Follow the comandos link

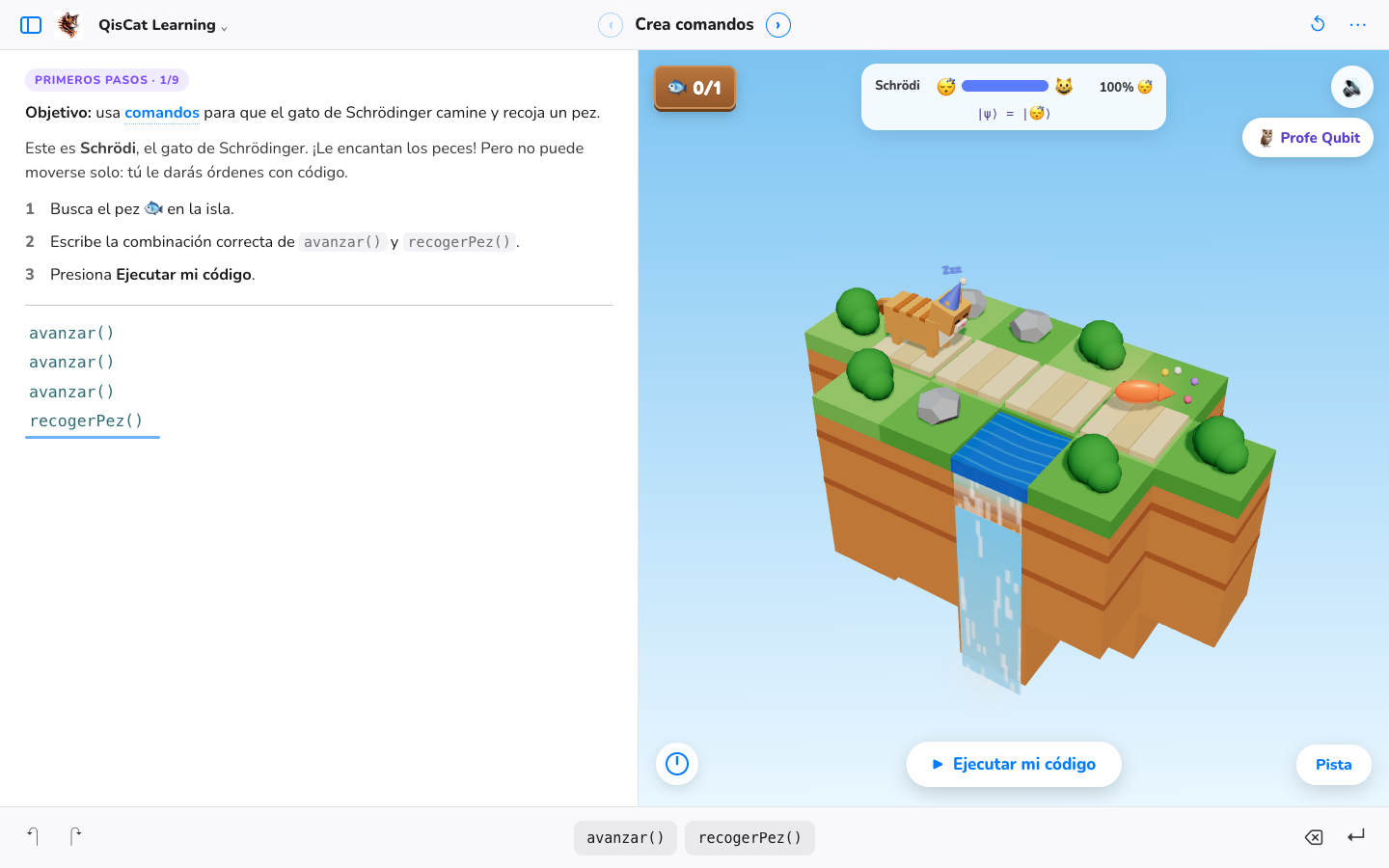162,113
